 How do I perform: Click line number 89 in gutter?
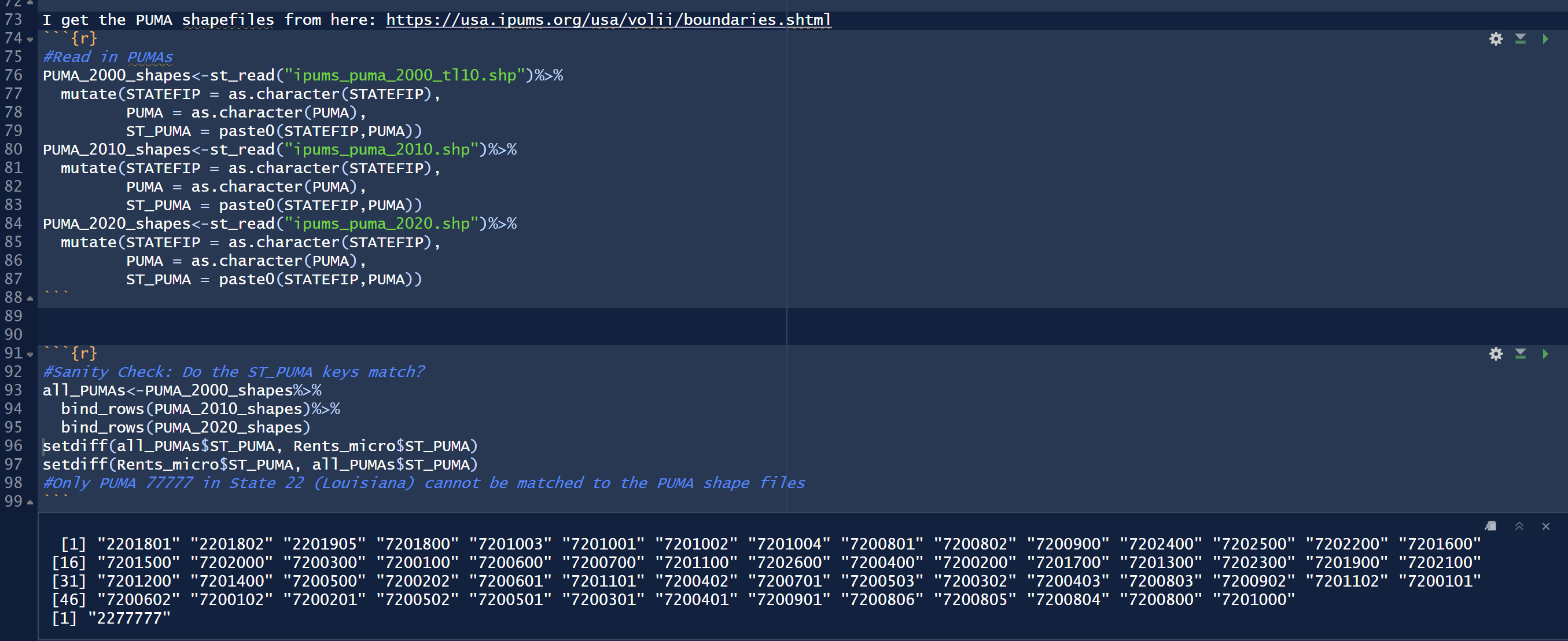pyautogui.click(x=13, y=316)
